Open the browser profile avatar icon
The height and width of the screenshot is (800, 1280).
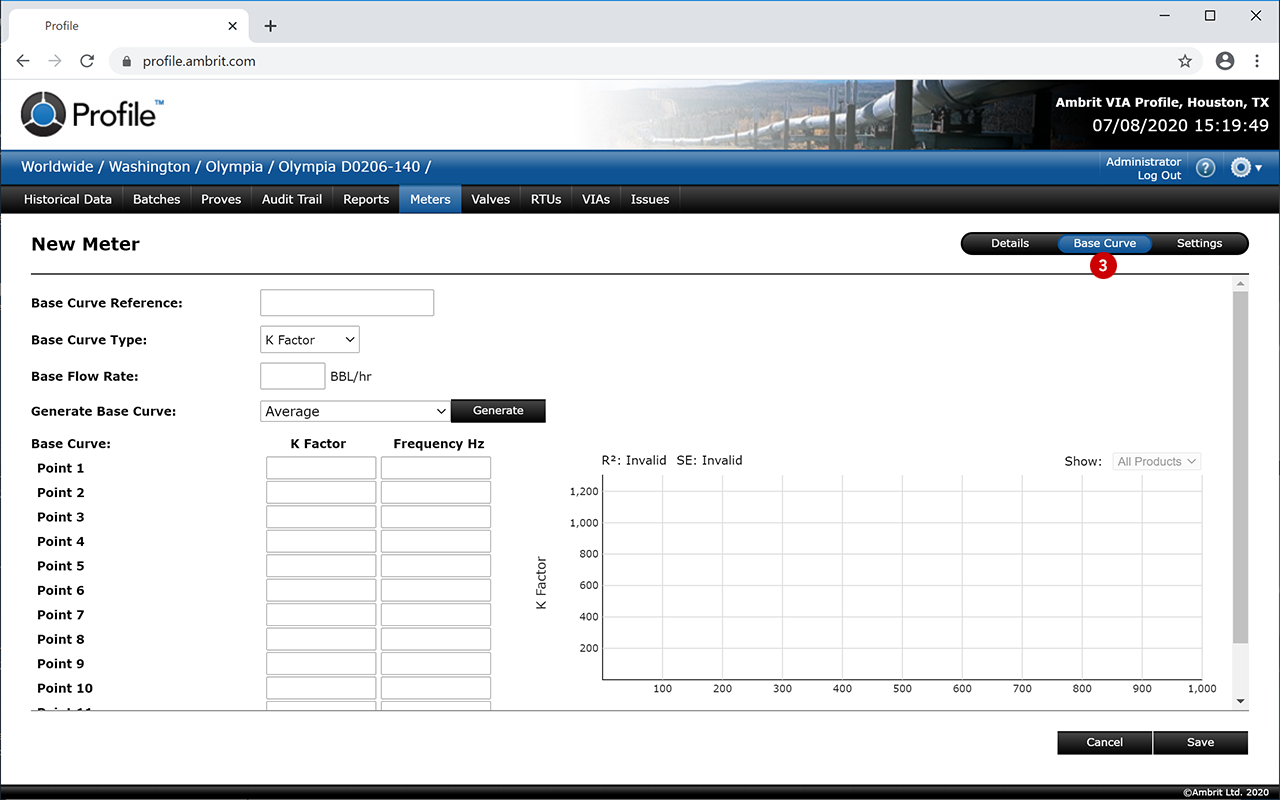pyautogui.click(x=1225, y=61)
